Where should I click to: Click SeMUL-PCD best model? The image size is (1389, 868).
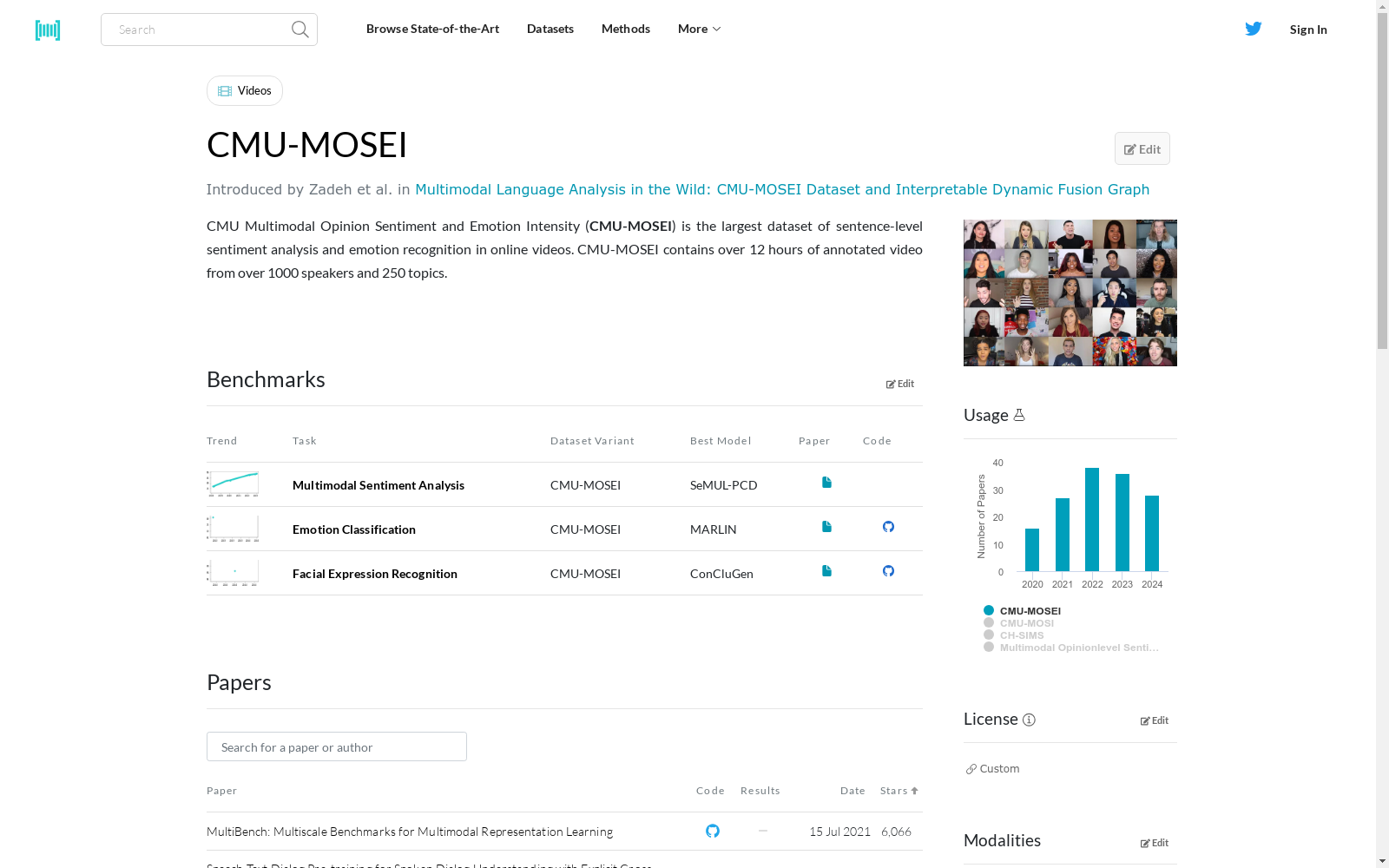coord(724,485)
